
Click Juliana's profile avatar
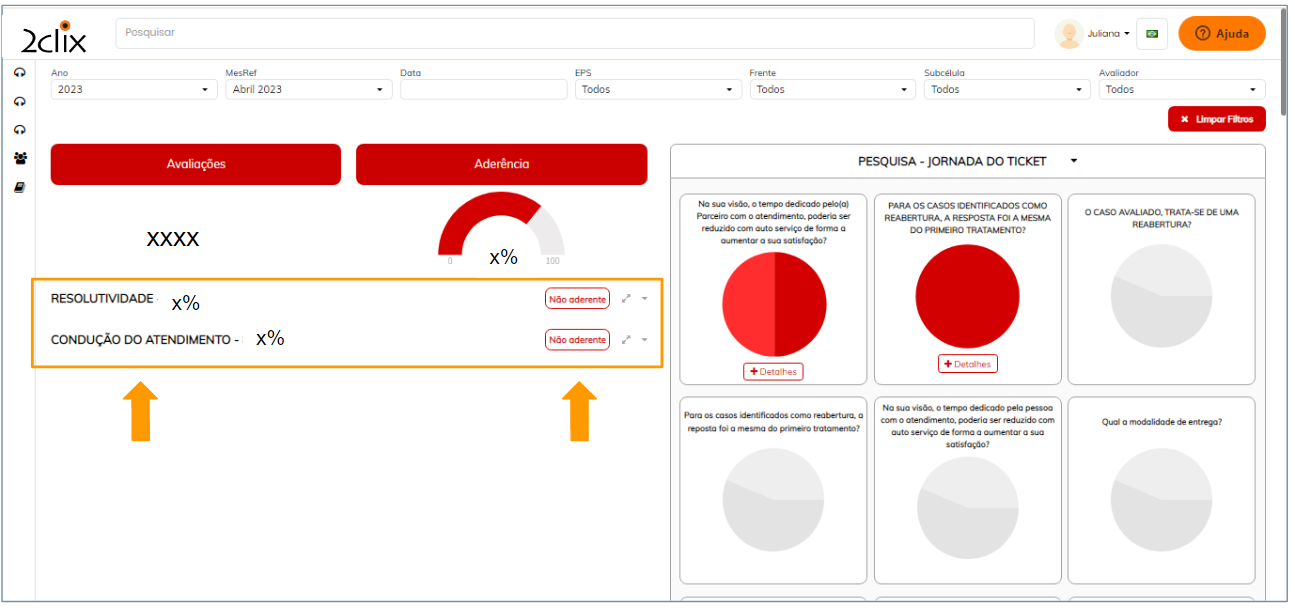click(x=1068, y=34)
